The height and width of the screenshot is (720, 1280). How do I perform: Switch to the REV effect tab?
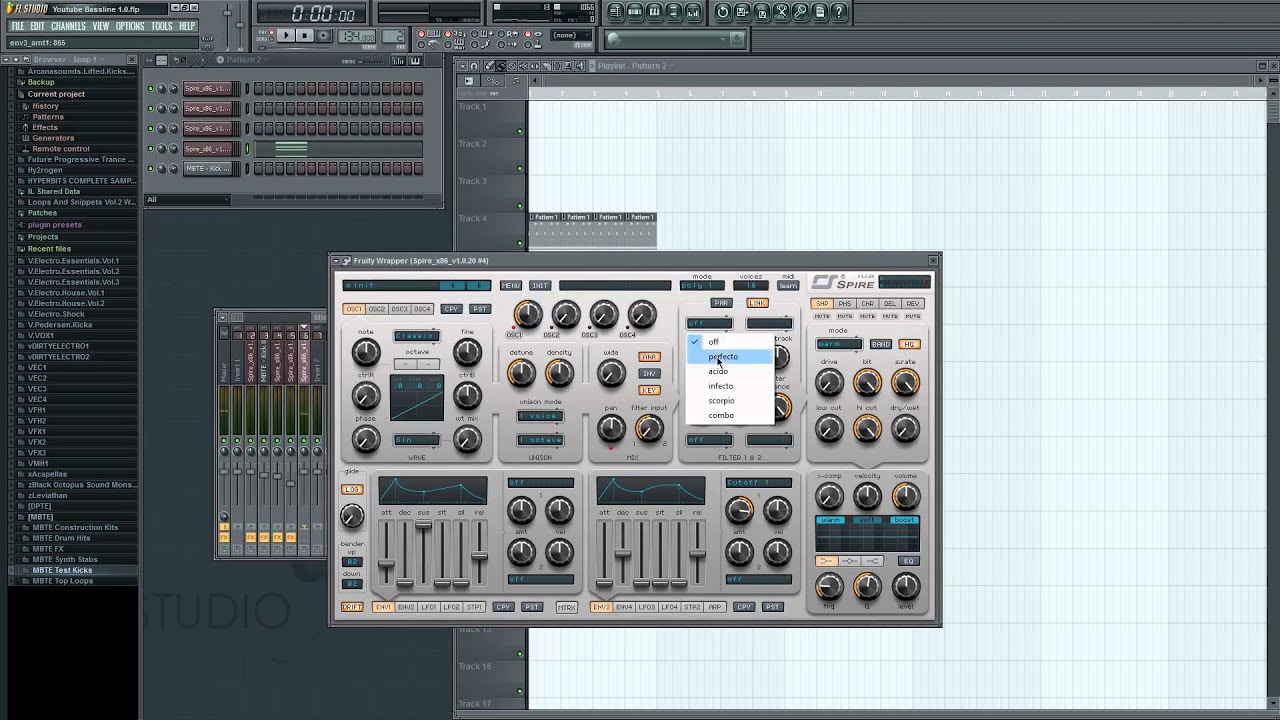coord(912,304)
